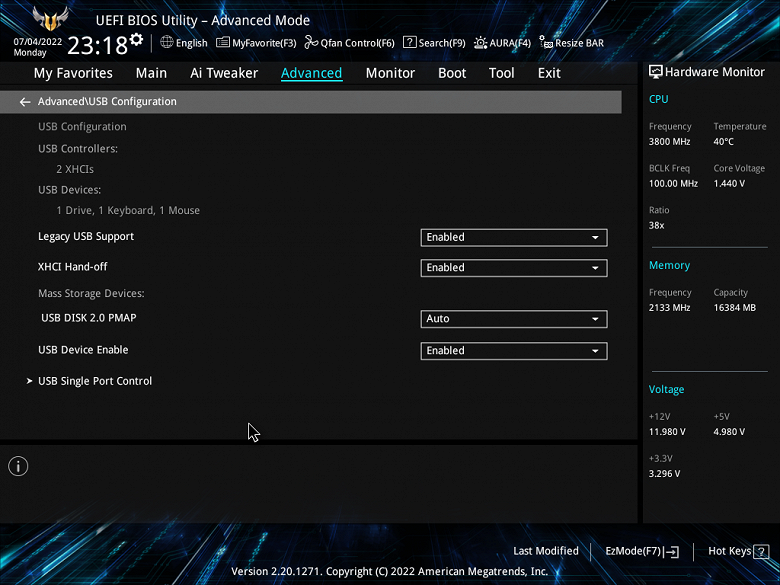Screen dimensions: 780x585
Task: Click the 07/04/2022 date
Action: (x=38, y=42)
